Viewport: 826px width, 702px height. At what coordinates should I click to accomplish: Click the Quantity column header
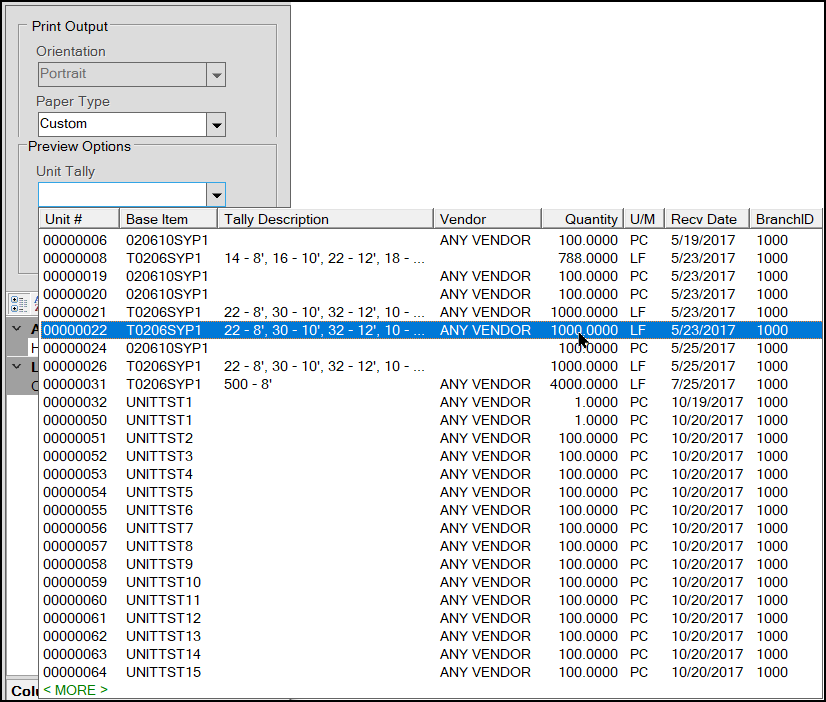coord(582,219)
